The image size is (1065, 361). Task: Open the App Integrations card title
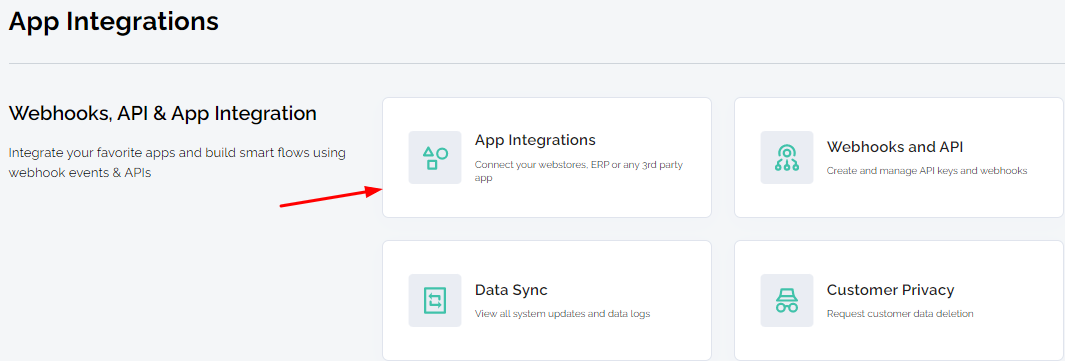coord(535,140)
